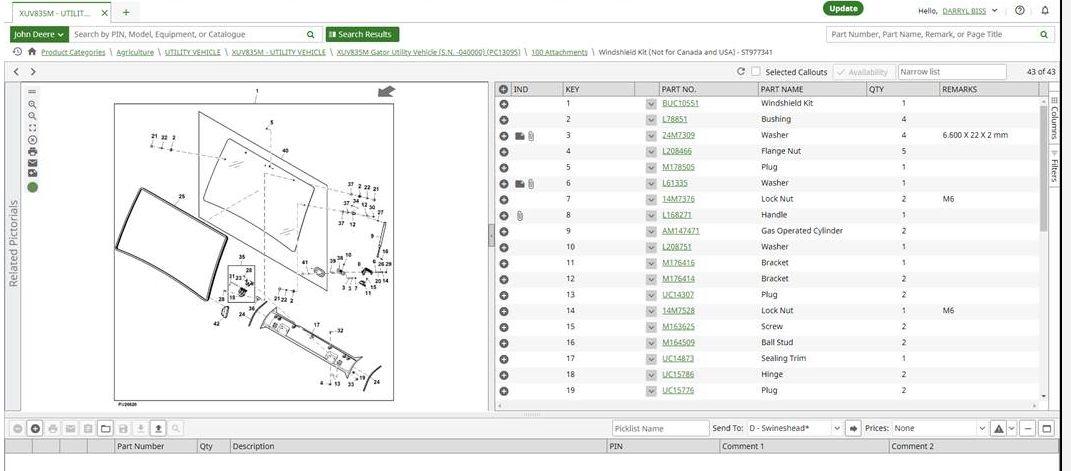
Task: Open the 100 Attachments breadcrumb link
Action: tap(559, 52)
